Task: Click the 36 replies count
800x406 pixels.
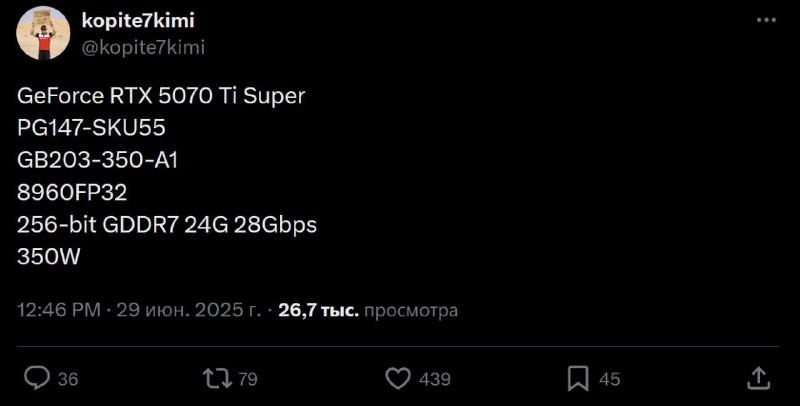Action: click(x=68, y=379)
